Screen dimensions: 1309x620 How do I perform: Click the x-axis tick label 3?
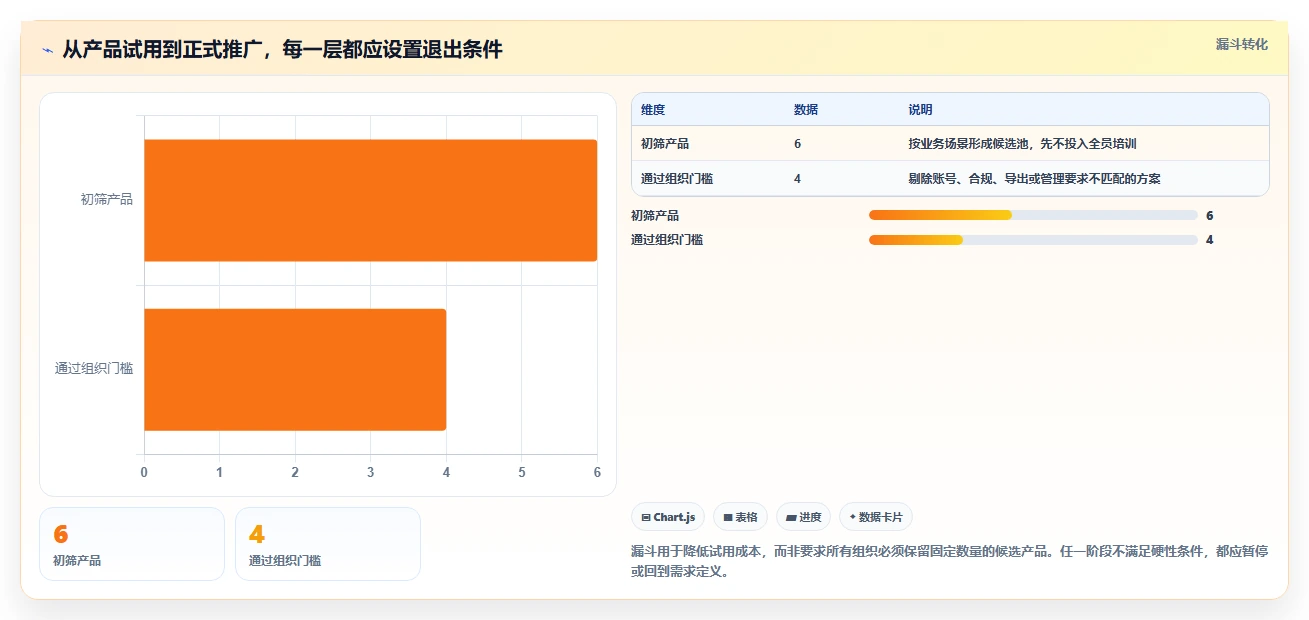point(371,472)
